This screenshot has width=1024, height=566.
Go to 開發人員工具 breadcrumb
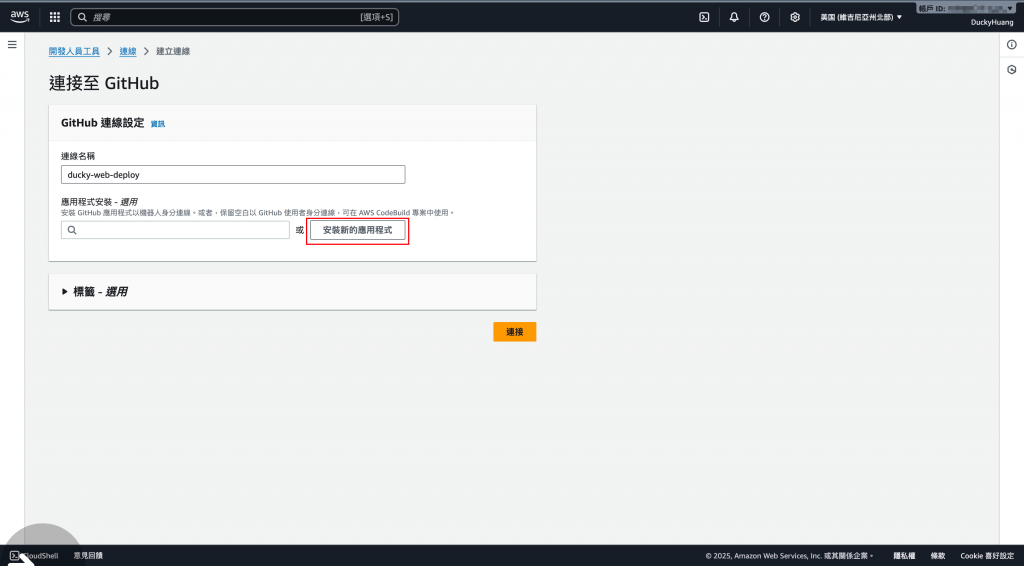74,51
